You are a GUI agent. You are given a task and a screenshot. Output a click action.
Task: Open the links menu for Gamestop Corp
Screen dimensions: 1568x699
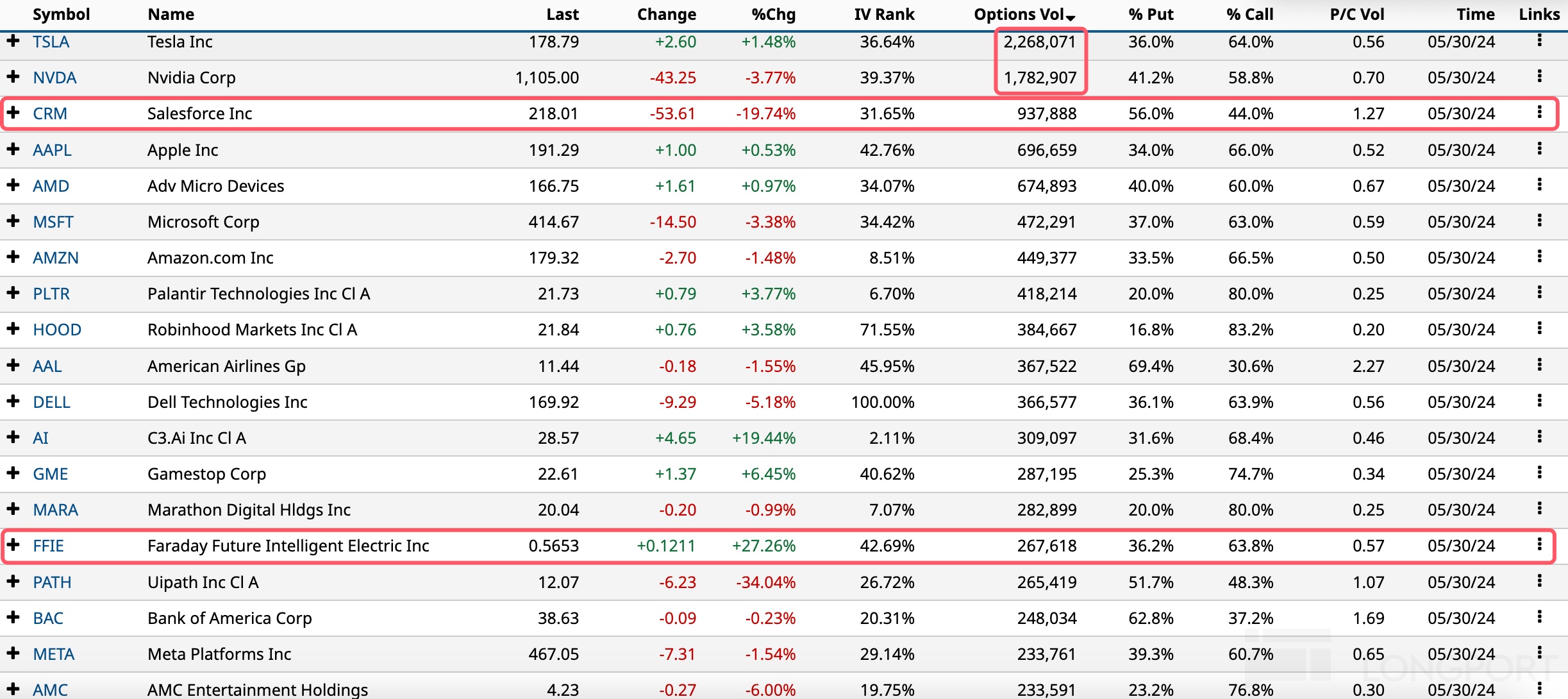coord(1539,473)
